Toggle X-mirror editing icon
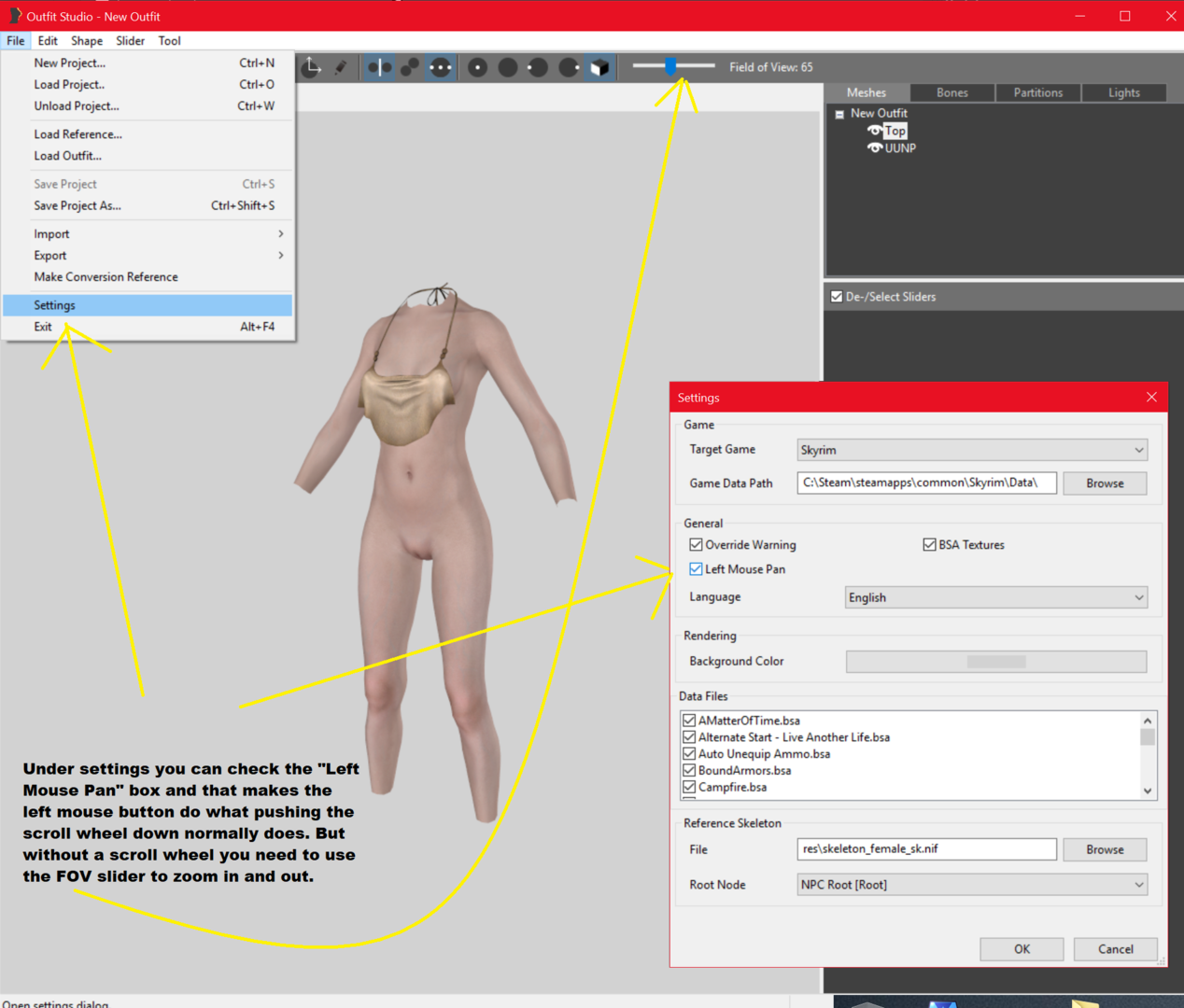The image size is (1184, 1008). point(379,67)
